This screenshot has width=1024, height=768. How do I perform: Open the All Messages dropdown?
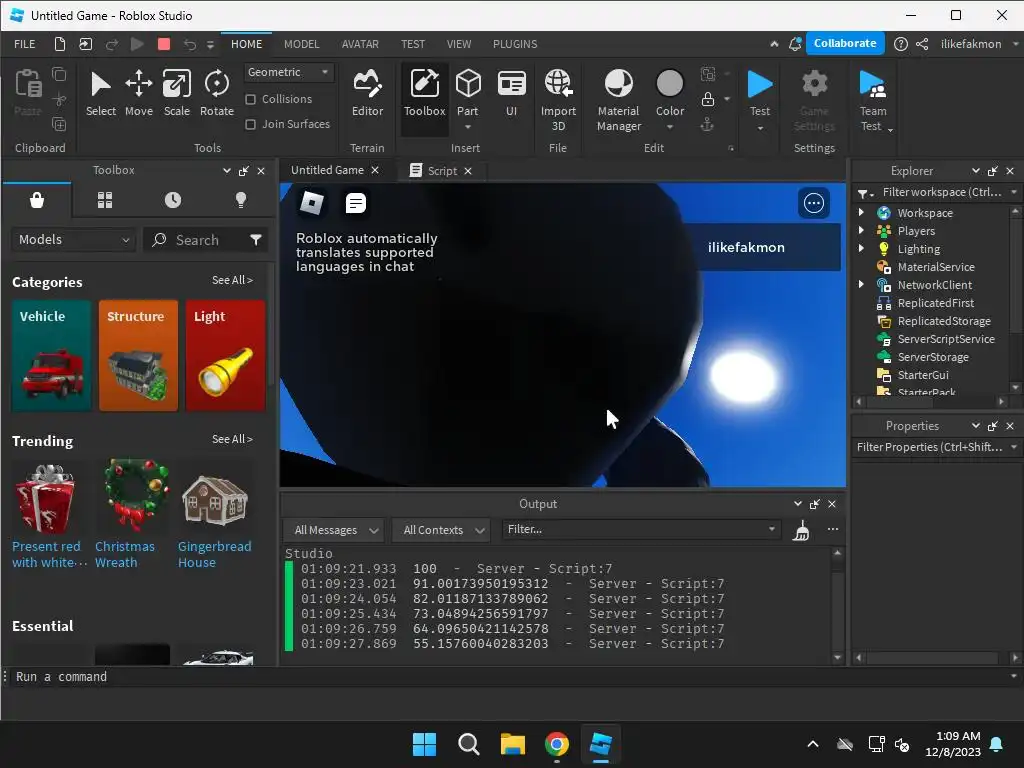334,530
